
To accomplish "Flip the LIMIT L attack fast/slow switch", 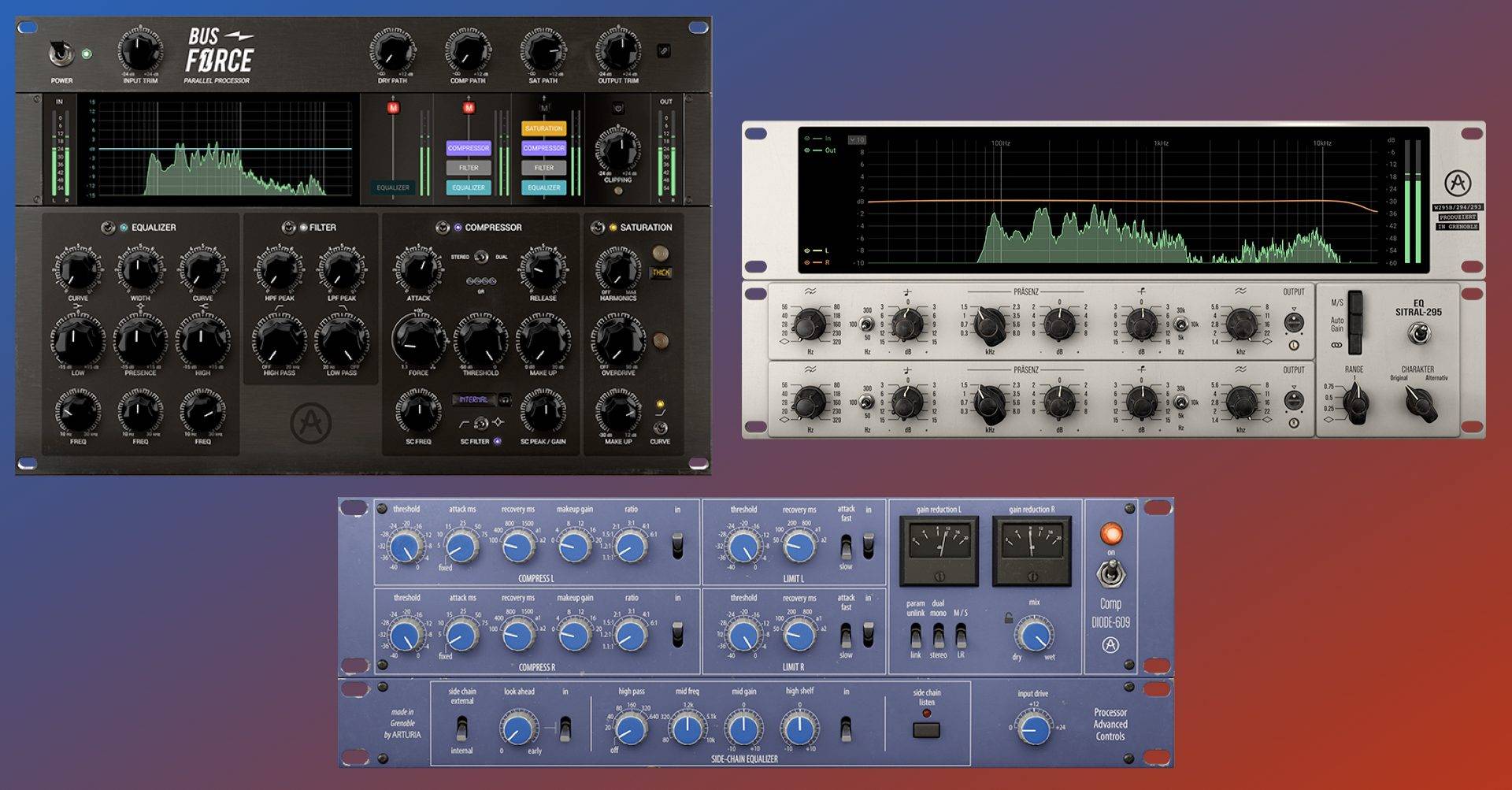I will pyautogui.click(x=846, y=546).
